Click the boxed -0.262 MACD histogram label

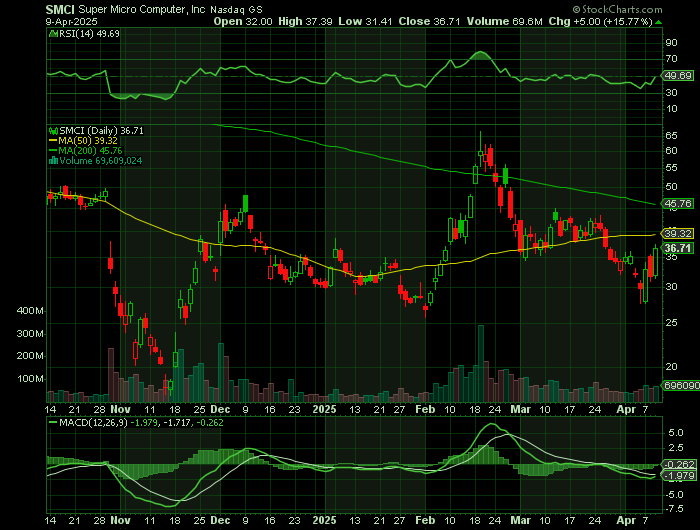coord(680,464)
